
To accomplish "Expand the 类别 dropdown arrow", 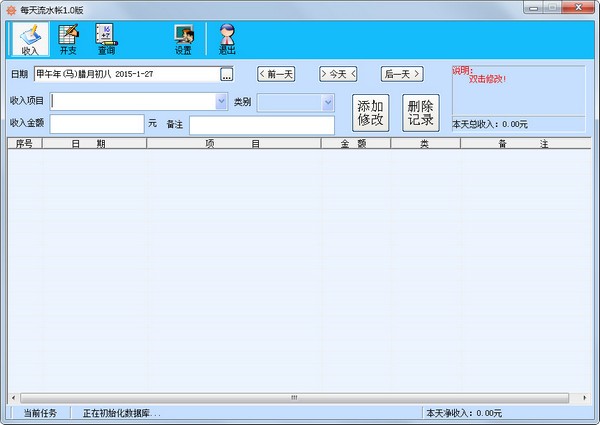I will click(328, 103).
